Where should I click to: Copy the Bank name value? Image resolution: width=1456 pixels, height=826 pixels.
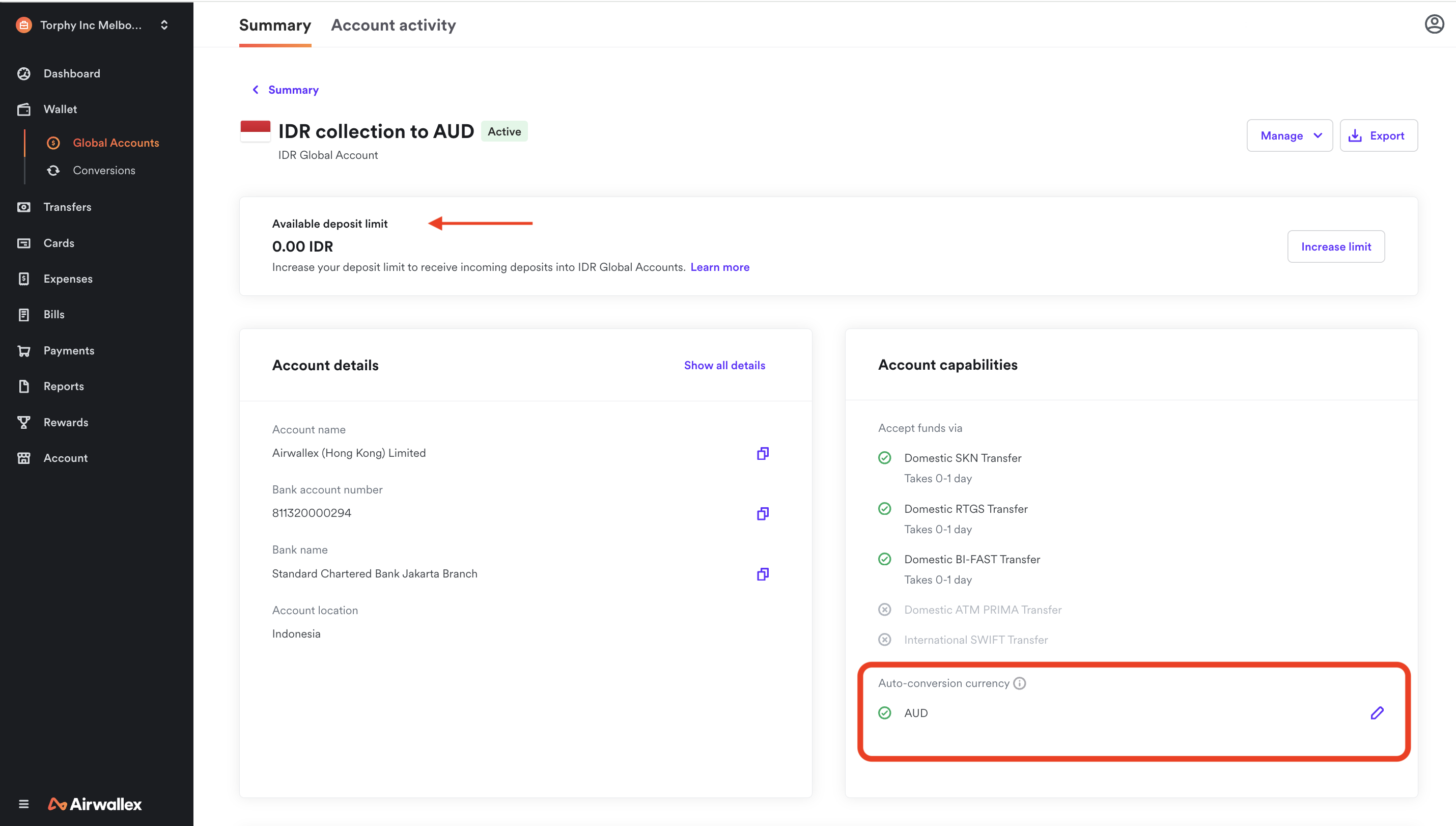pyautogui.click(x=763, y=574)
